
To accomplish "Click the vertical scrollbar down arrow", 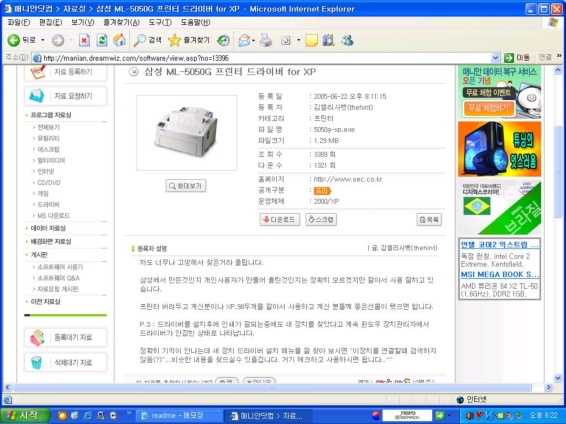I will pyautogui.click(x=558, y=378).
